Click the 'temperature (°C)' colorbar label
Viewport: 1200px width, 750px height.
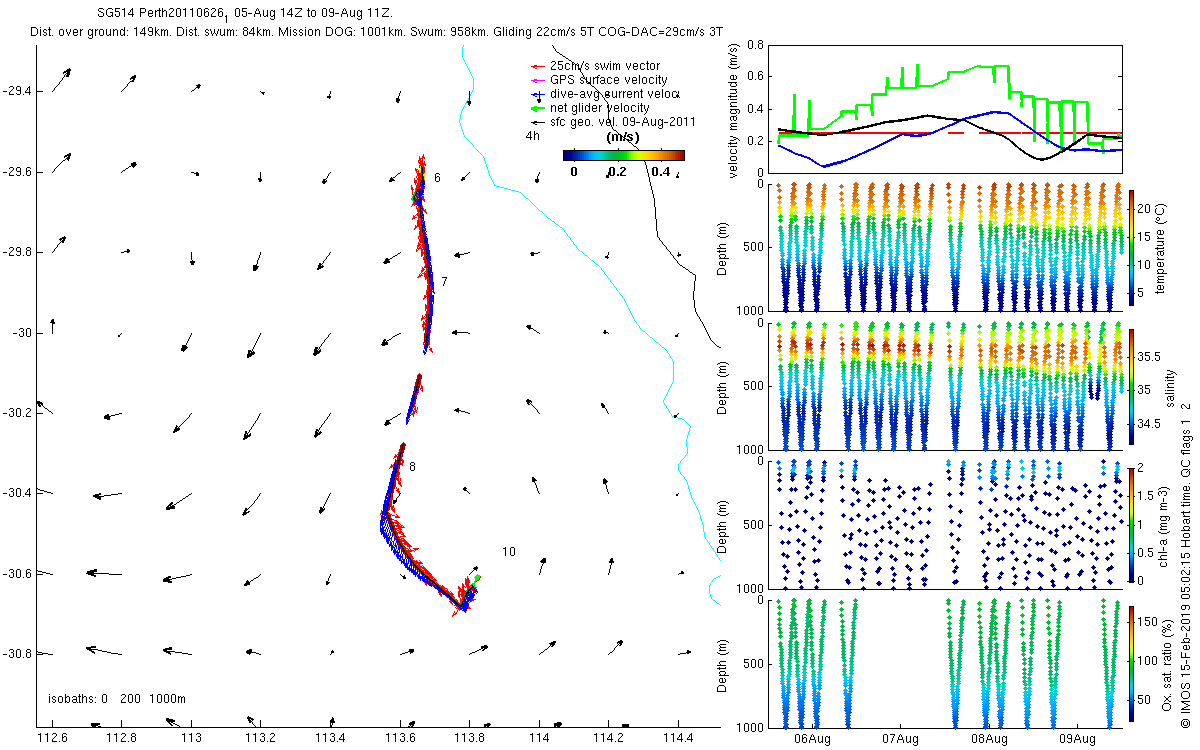click(x=1161, y=247)
